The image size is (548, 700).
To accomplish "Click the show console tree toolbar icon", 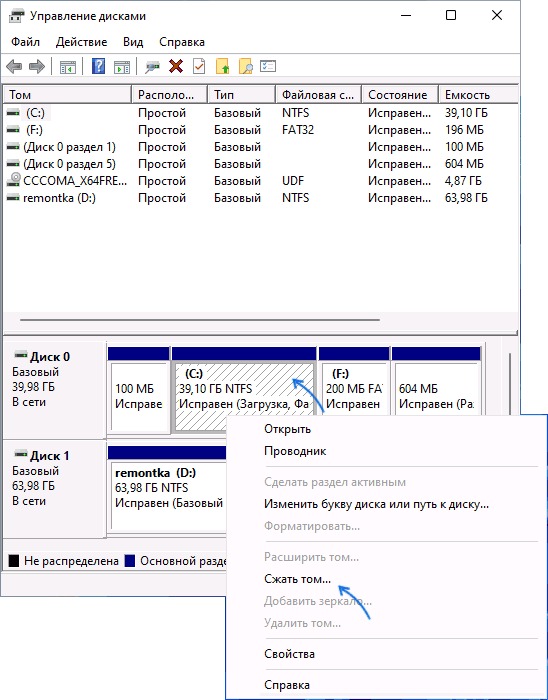I will click(x=68, y=67).
